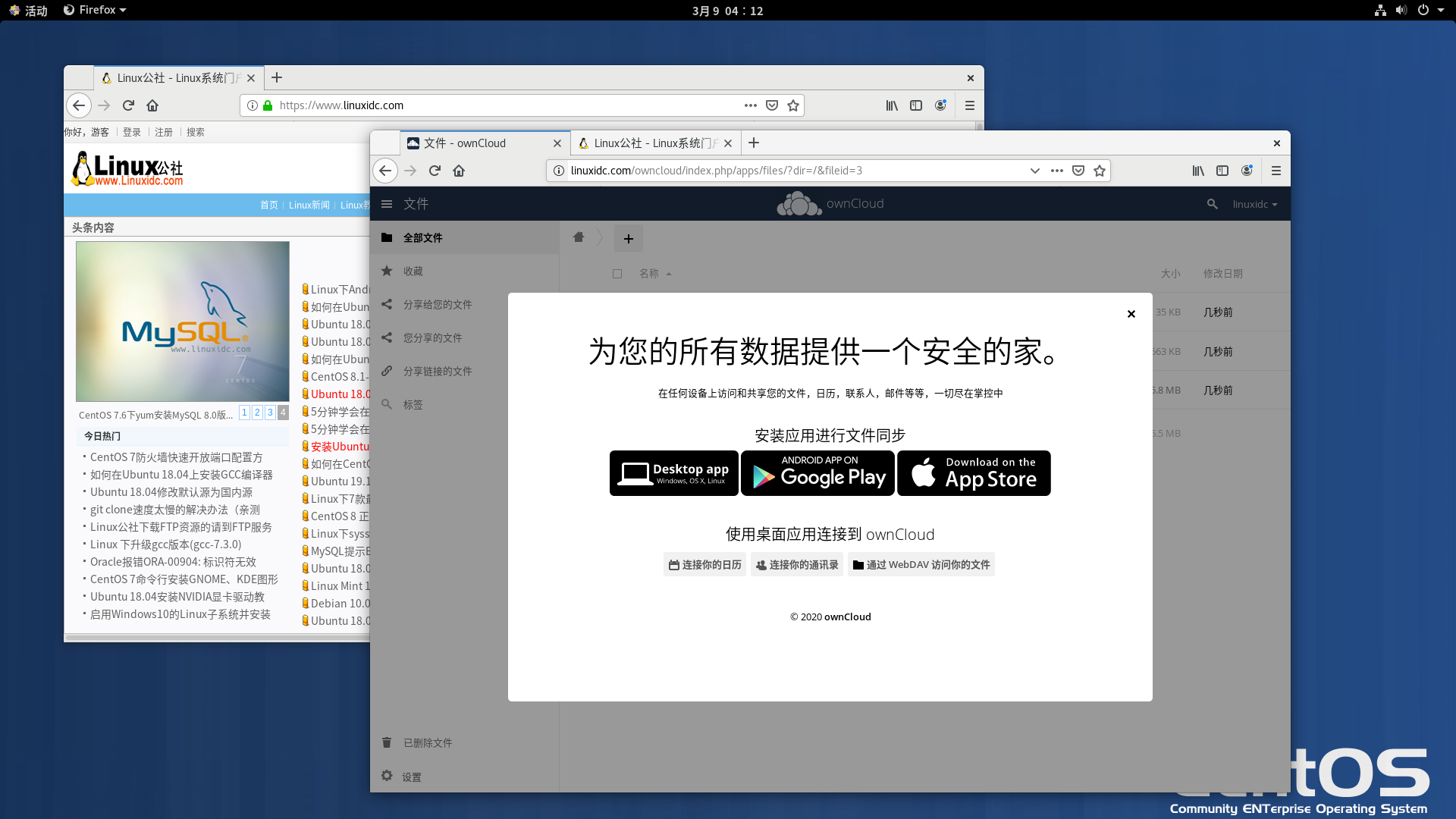Viewport: 1456px width, 819px height.
Task: Open 标签 tags in sidebar
Action: [x=464, y=404]
